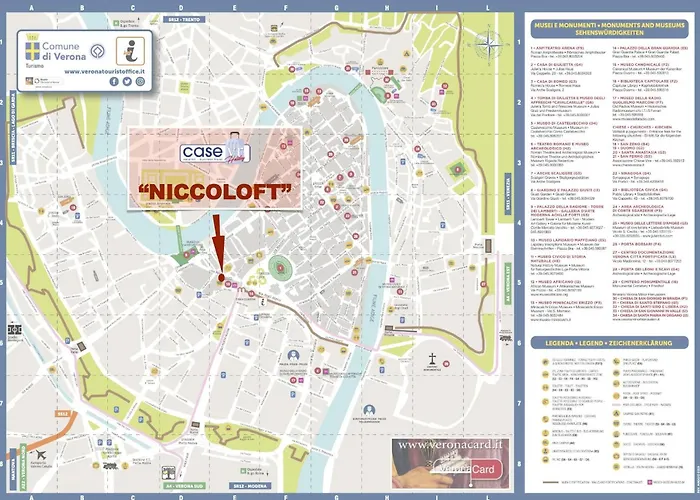The image size is (700, 500).
Task: Click the green Arena amphitheatre circle icon
Action: (x=280, y=268)
